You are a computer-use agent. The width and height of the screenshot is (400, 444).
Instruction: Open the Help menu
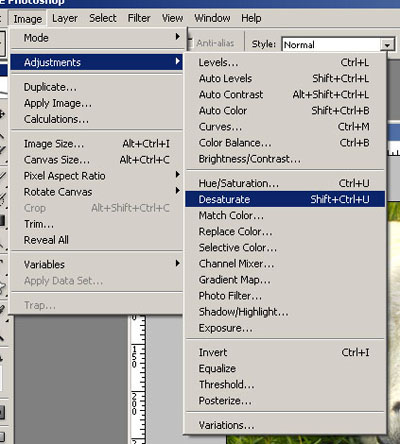pyautogui.click(x=251, y=18)
